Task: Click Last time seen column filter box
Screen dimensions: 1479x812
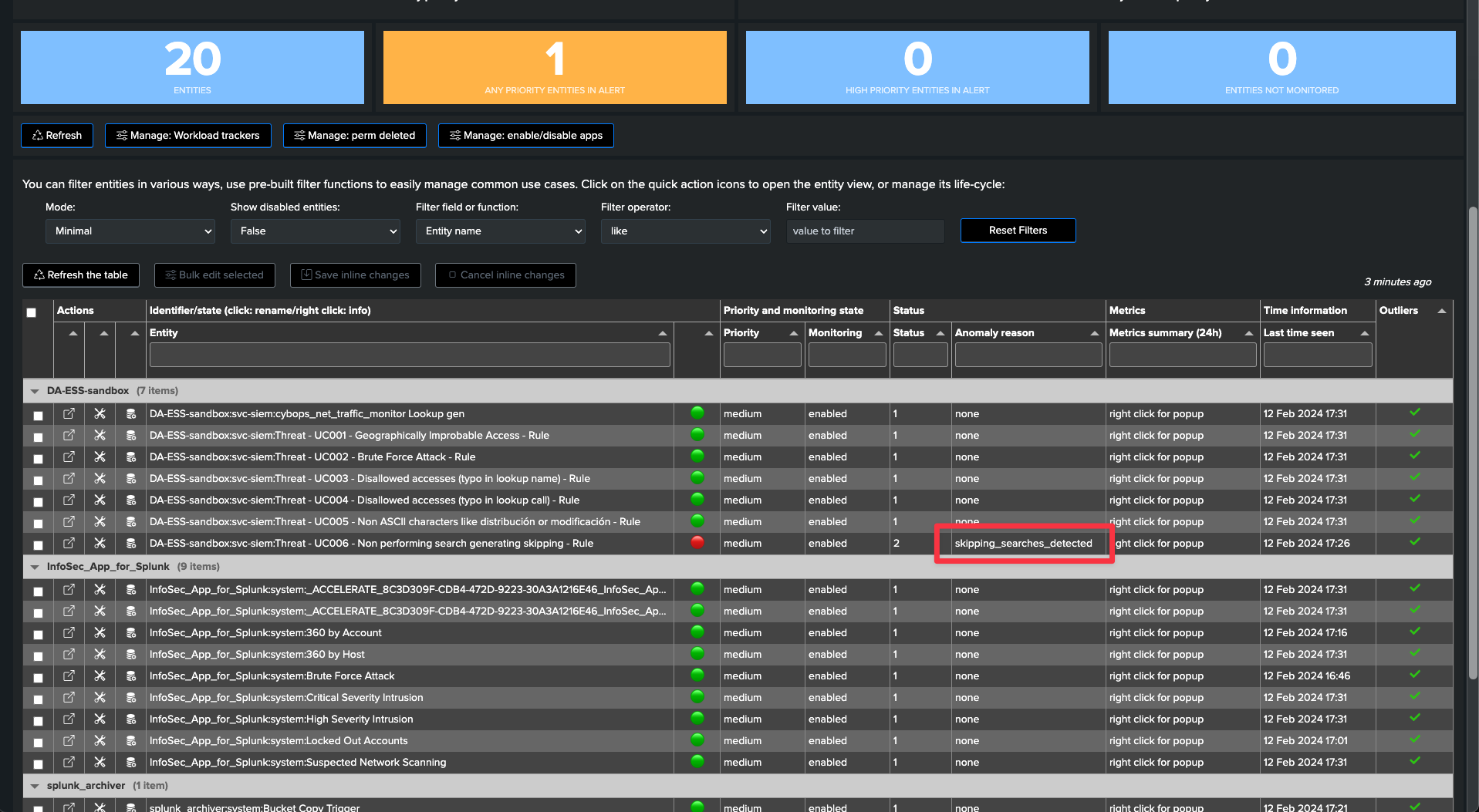Action: 1318,355
